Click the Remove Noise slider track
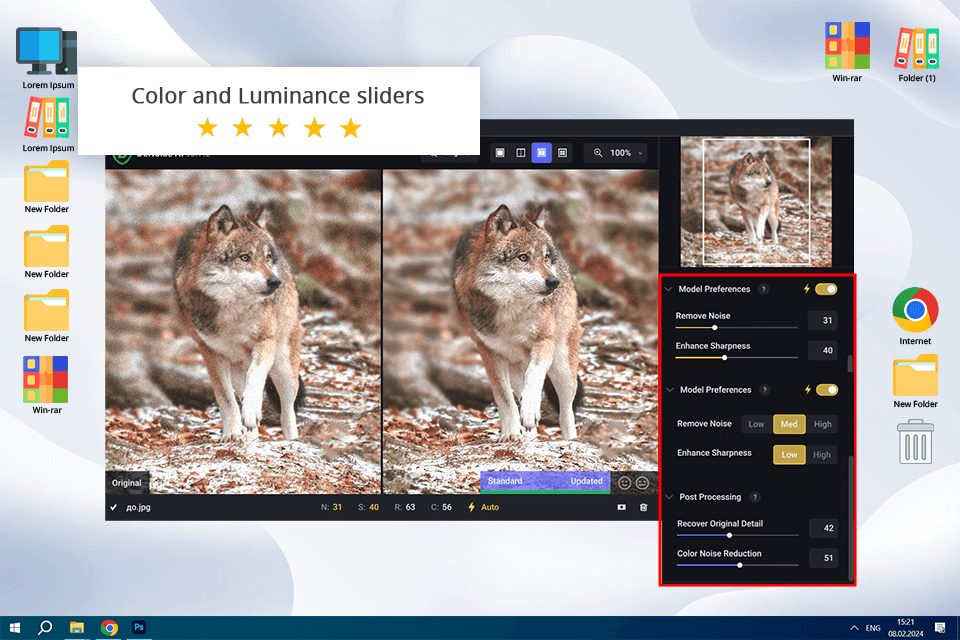Viewport: 960px width, 640px height. [x=737, y=328]
